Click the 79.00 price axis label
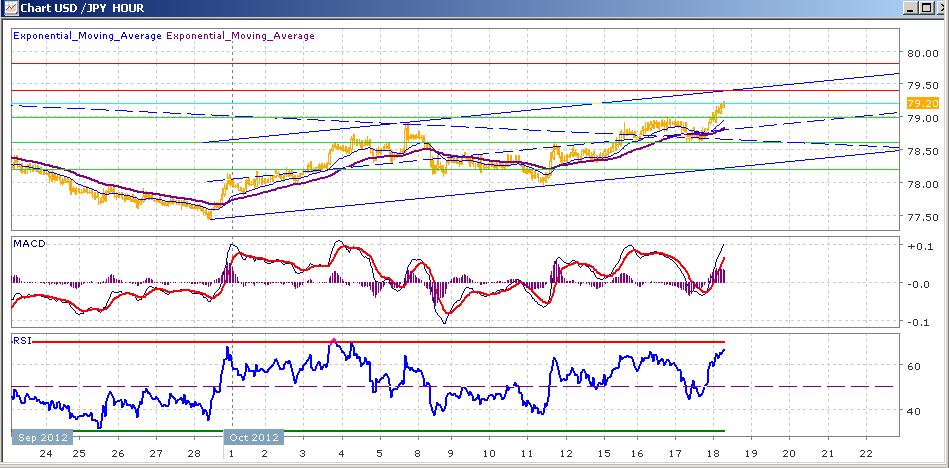Viewport: 949px width, 468px height. [922, 118]
